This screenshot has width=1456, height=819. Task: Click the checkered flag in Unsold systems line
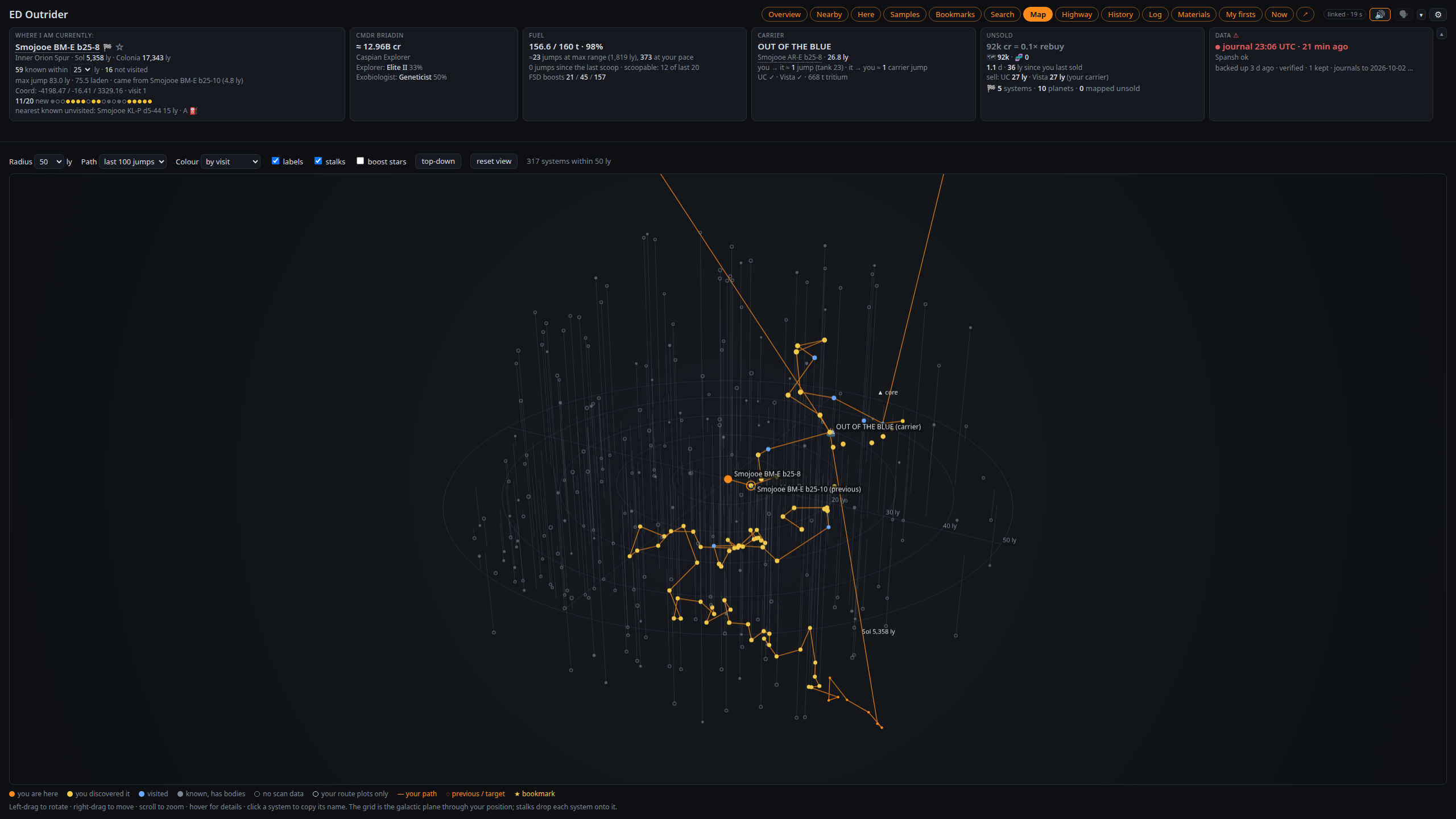991,88
